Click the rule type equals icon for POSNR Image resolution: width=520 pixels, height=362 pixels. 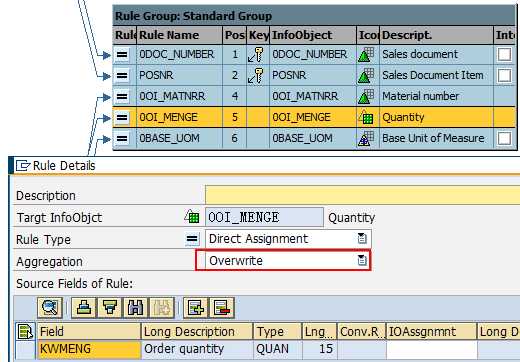[122, 76]
